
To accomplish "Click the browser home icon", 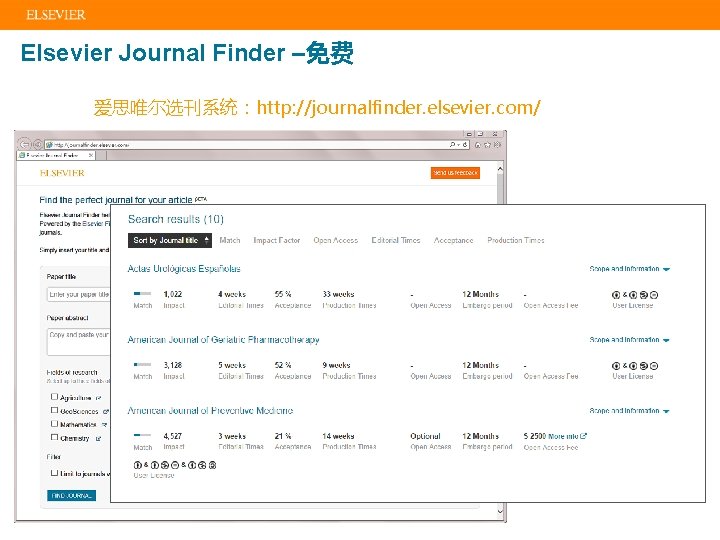I will point(478,145).
